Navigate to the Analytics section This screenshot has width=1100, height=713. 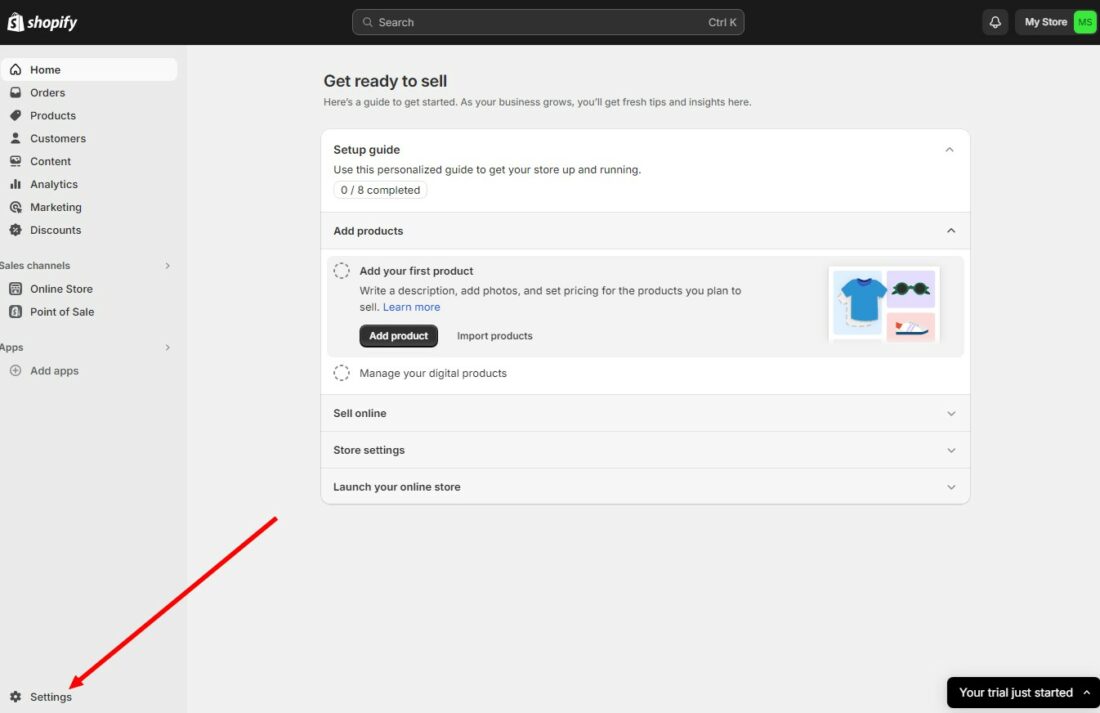52,184
